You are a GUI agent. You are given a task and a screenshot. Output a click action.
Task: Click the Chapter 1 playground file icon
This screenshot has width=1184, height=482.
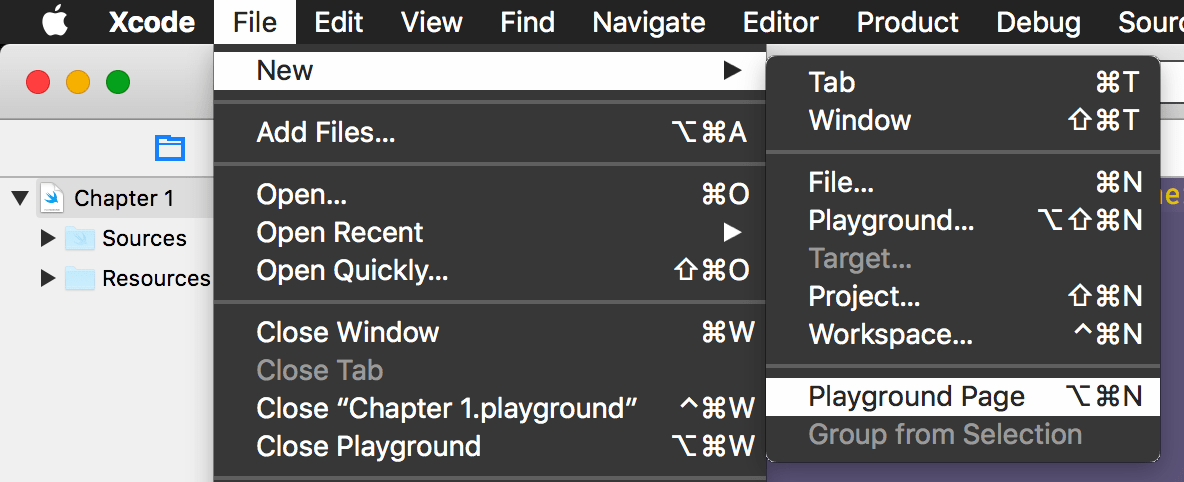point(52,198)
